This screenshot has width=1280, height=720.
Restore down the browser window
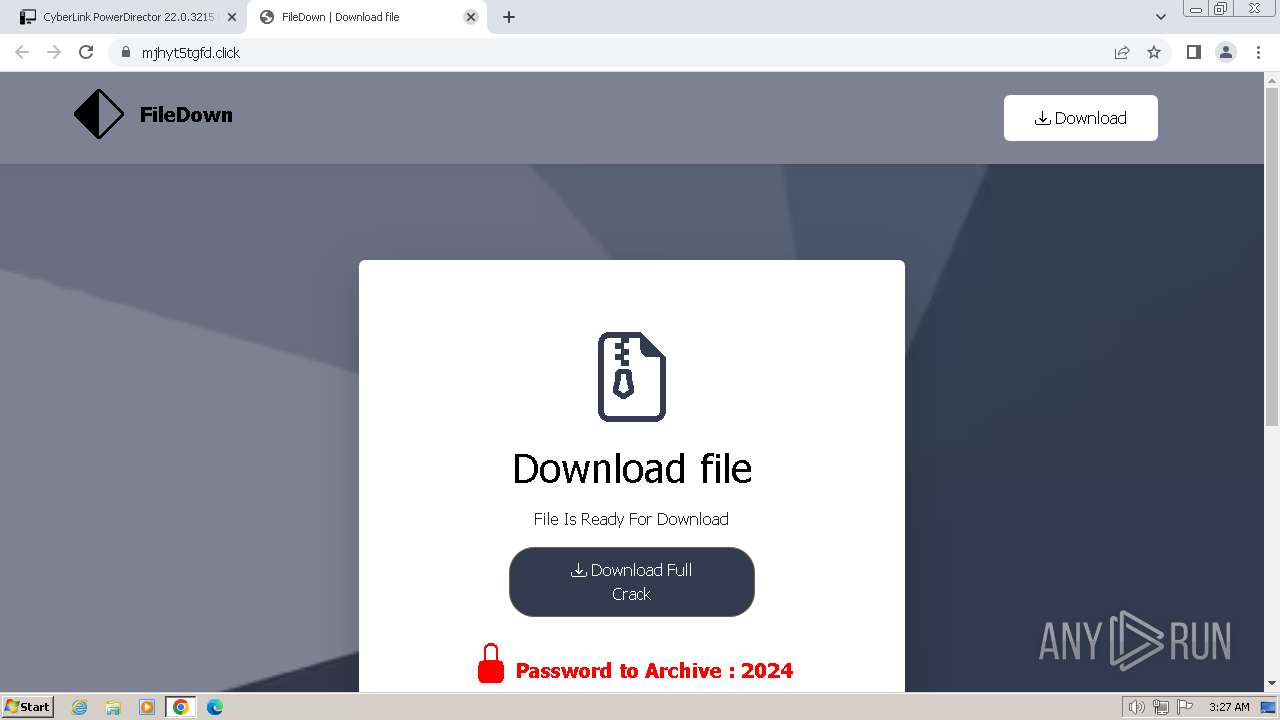(1221, 9)
